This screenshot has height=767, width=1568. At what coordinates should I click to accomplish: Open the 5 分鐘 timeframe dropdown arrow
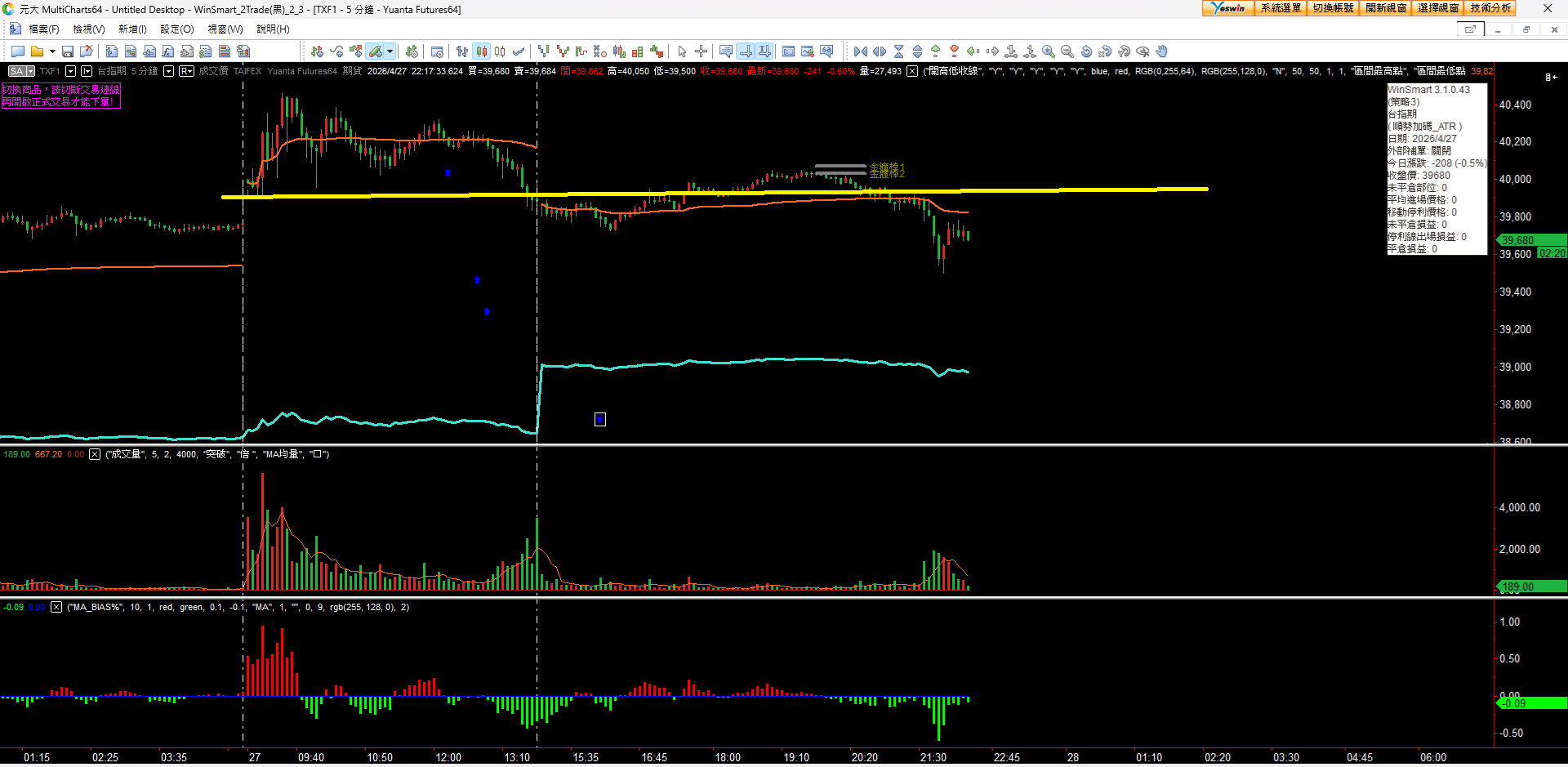[x=168, y=71]
